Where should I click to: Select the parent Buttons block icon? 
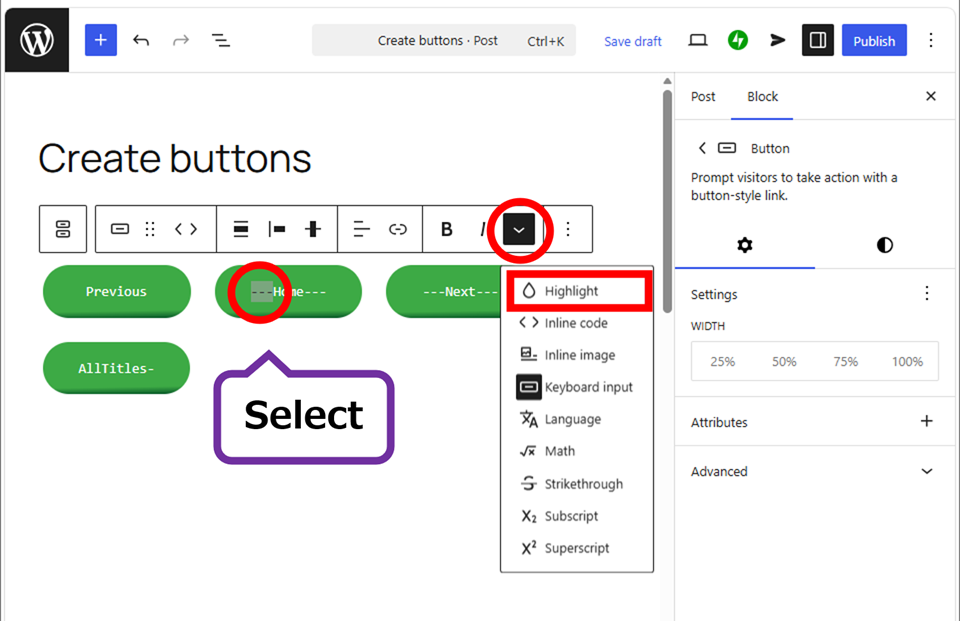[63, 229]
